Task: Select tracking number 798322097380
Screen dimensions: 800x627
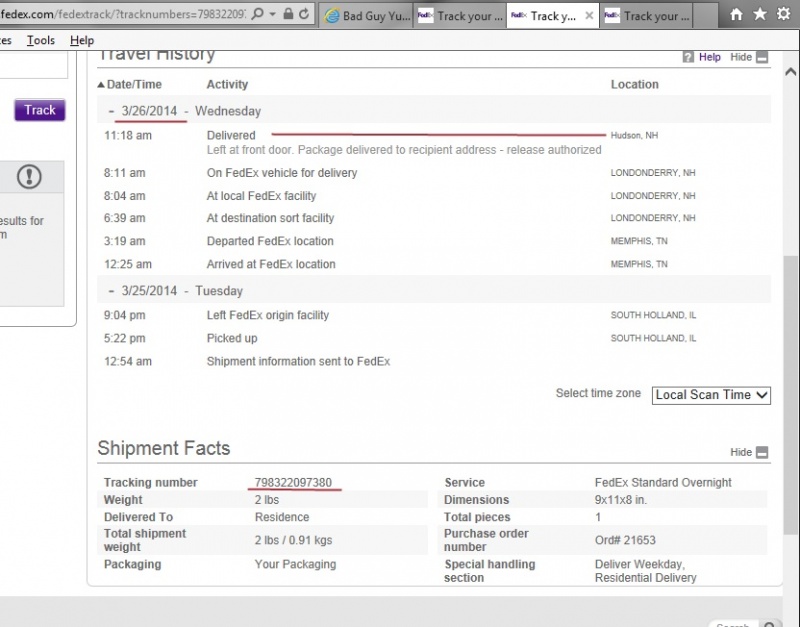Action: [293, 483]
